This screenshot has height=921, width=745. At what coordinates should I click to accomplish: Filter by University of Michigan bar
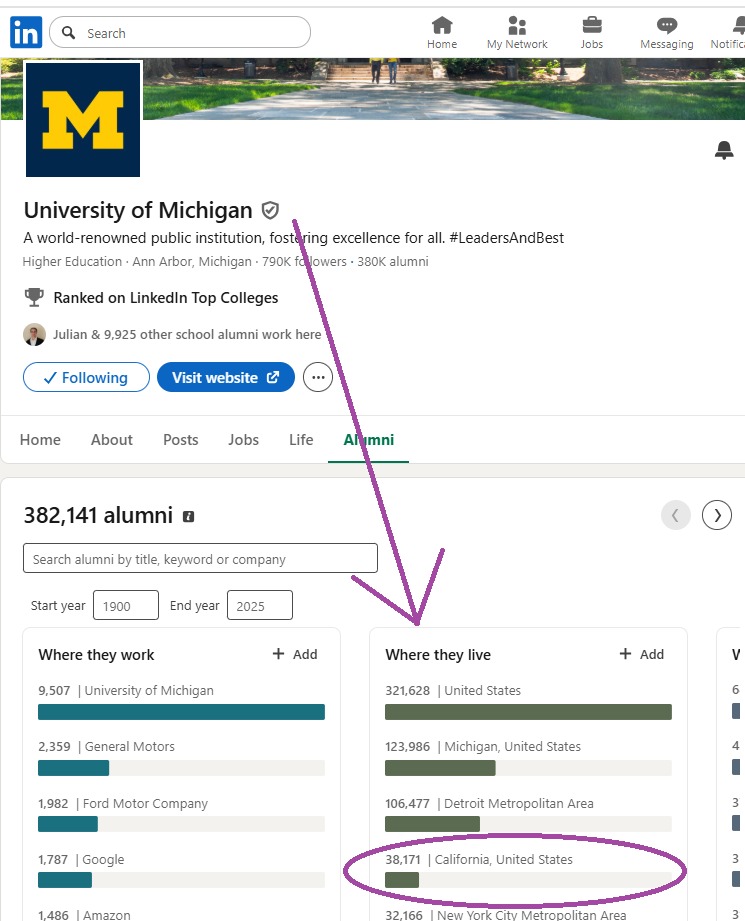point(182,712)
